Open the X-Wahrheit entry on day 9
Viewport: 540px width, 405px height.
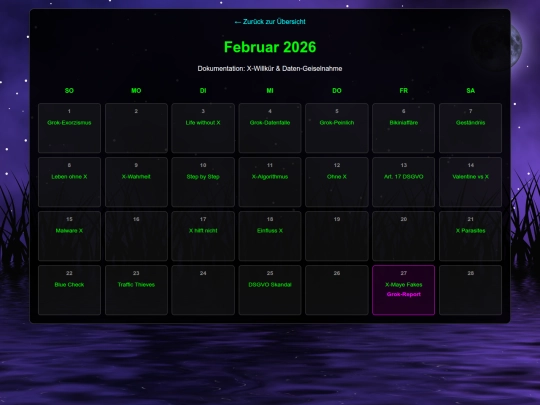(136, 177)
